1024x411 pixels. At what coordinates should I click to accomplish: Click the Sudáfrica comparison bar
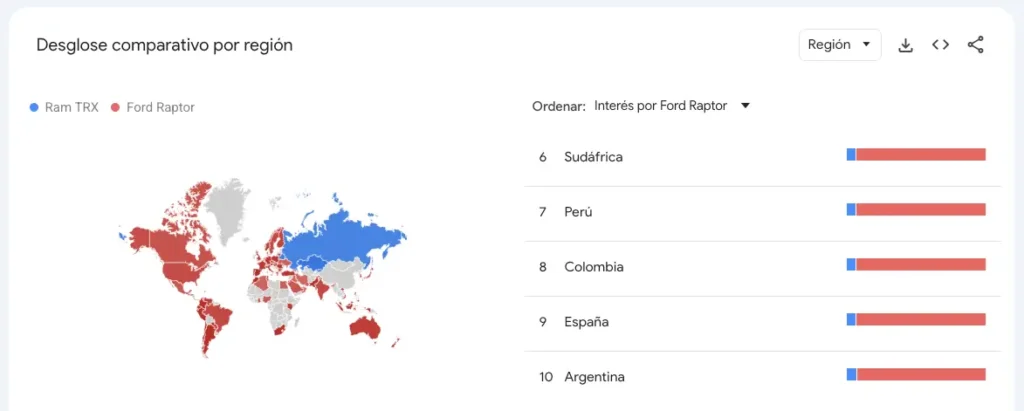[916, 154]
